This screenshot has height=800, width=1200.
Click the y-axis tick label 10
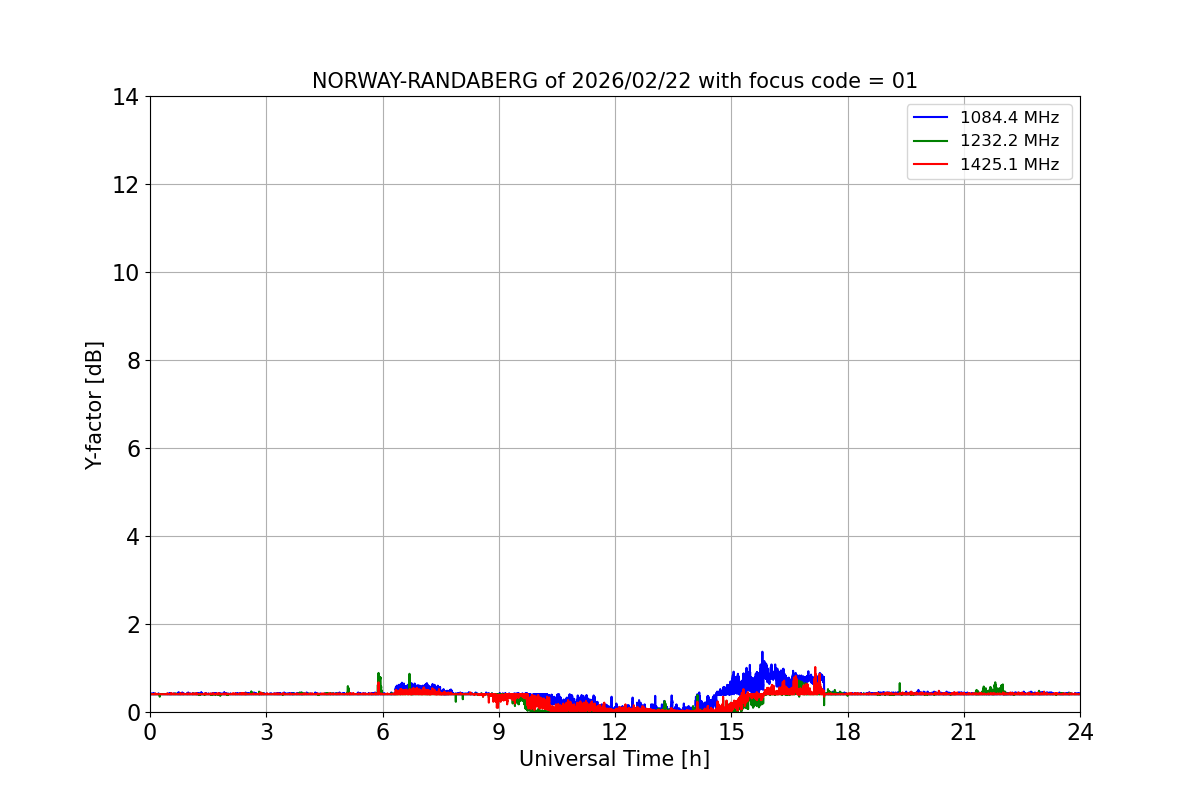(125, 273)
